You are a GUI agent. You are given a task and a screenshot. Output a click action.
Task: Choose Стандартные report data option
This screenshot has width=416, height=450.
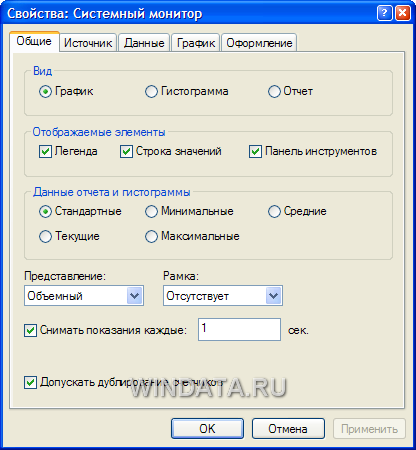pyautogui.click(x=45, y=211)
